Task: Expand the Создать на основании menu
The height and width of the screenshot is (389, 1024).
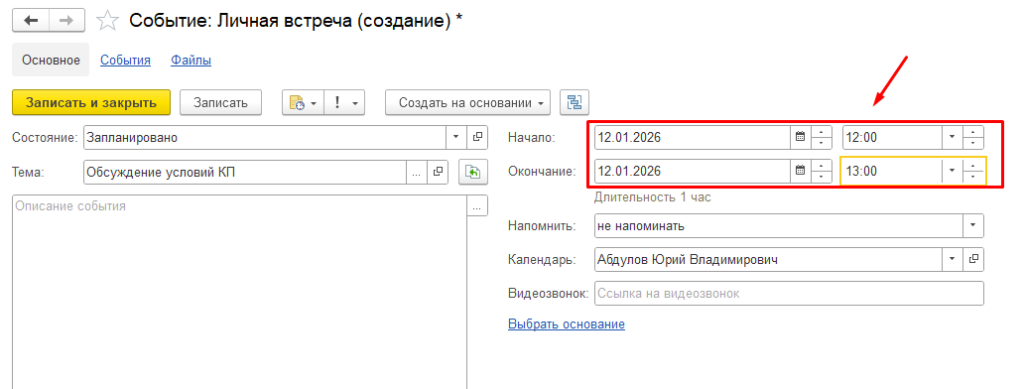Action: tap(468, 102)
